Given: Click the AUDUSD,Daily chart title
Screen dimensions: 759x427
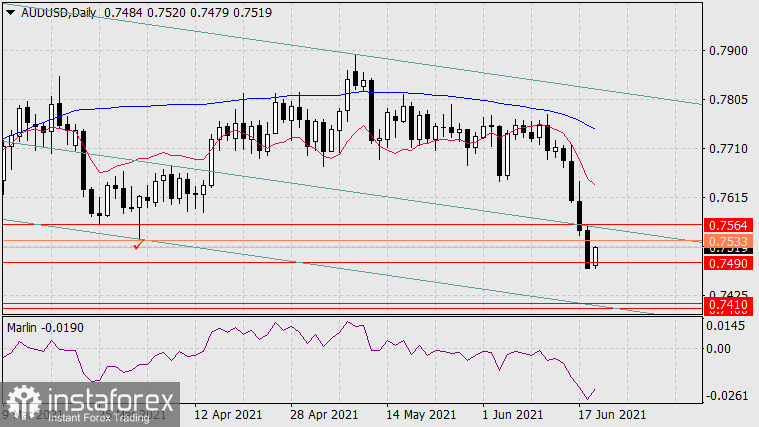Looking at the screenshot, I should tap(59, 13).
